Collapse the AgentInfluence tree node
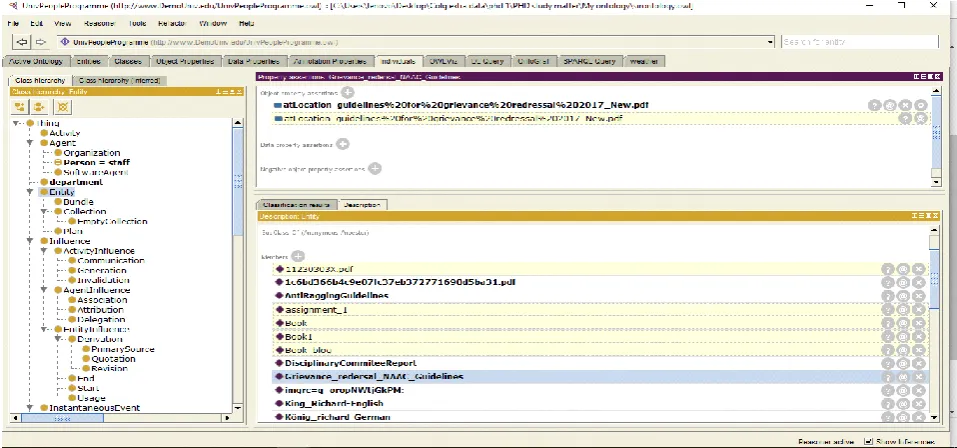The image size is (957, 448). tap(44, 290)
